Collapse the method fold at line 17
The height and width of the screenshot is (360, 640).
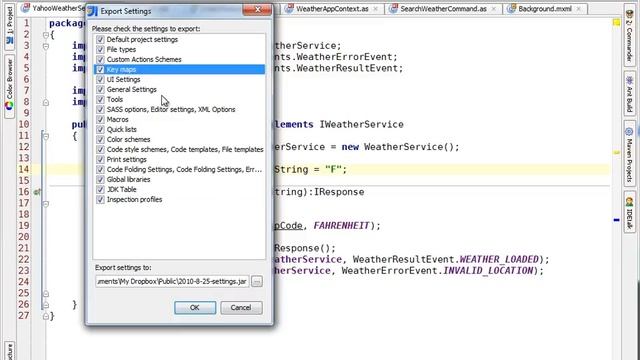[46, 203]
